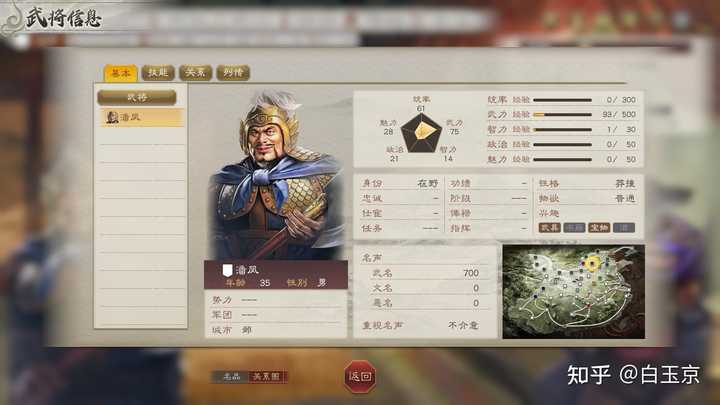Click 潘凤's small portrait icon in officer list
720x405 pixels.
click(x=112, y=118)
